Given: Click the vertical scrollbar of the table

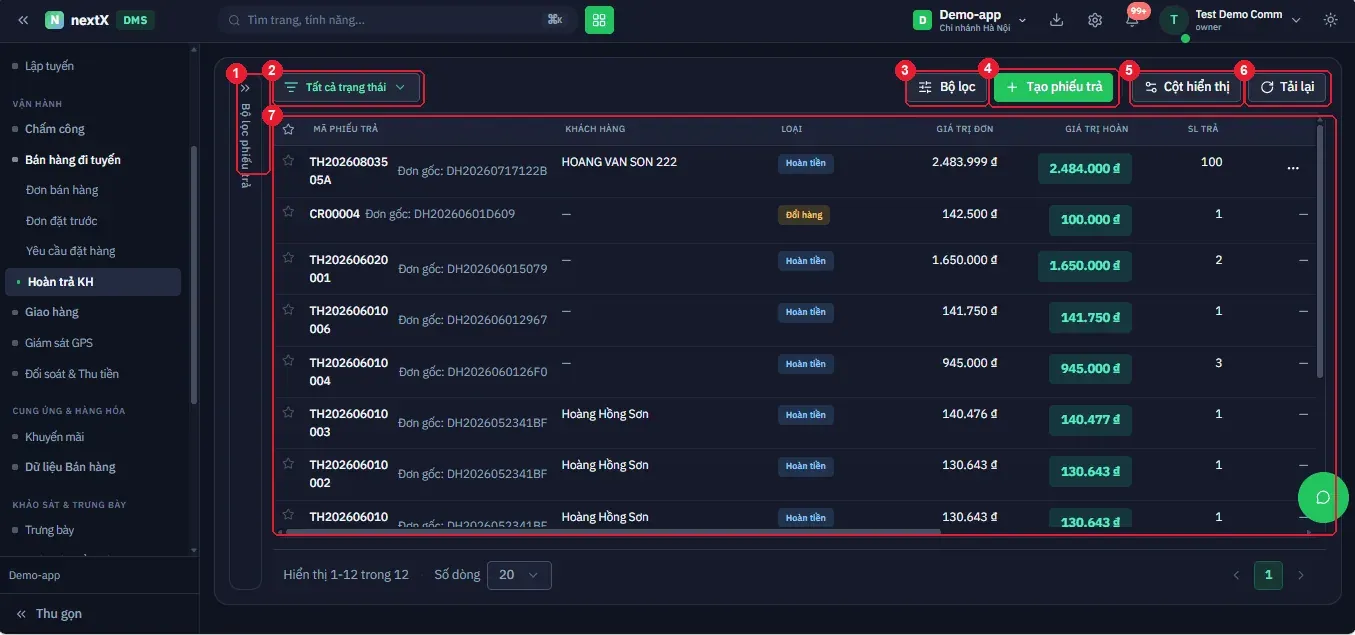Looking at the screenshot, I should pos(1321,250).
